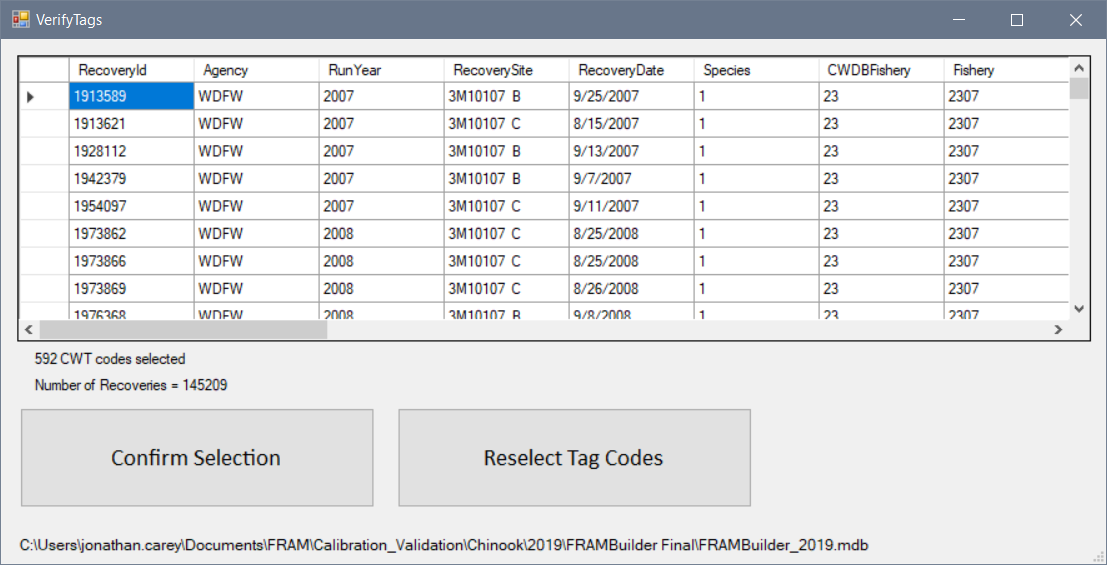The image size is (1107, 565).
Task: Click RecoveryDate cell 8/15/2007
Action: point(631,124)
